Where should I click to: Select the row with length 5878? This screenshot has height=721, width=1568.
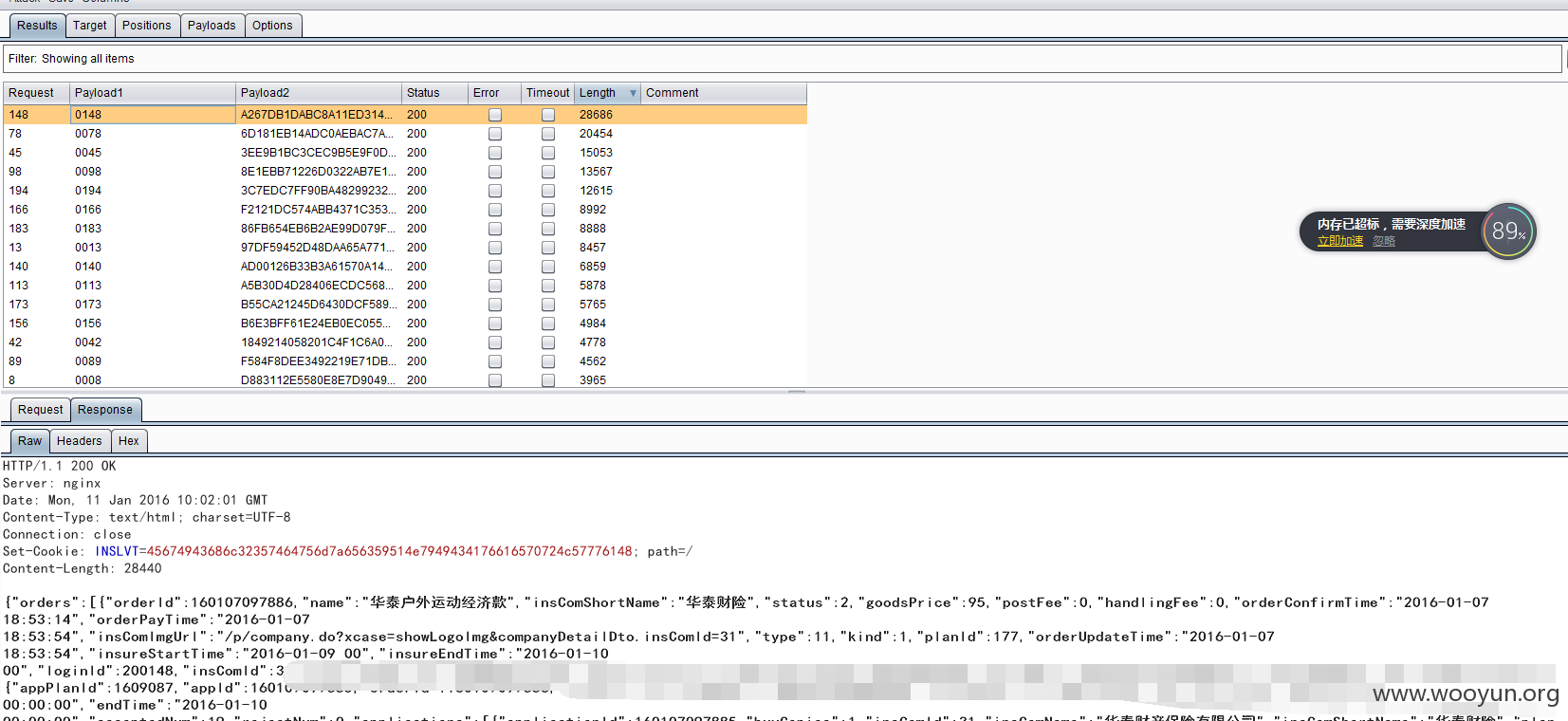[405, 286]
